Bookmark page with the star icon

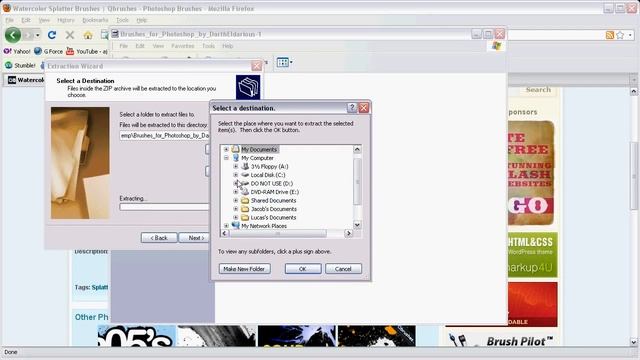620,35
